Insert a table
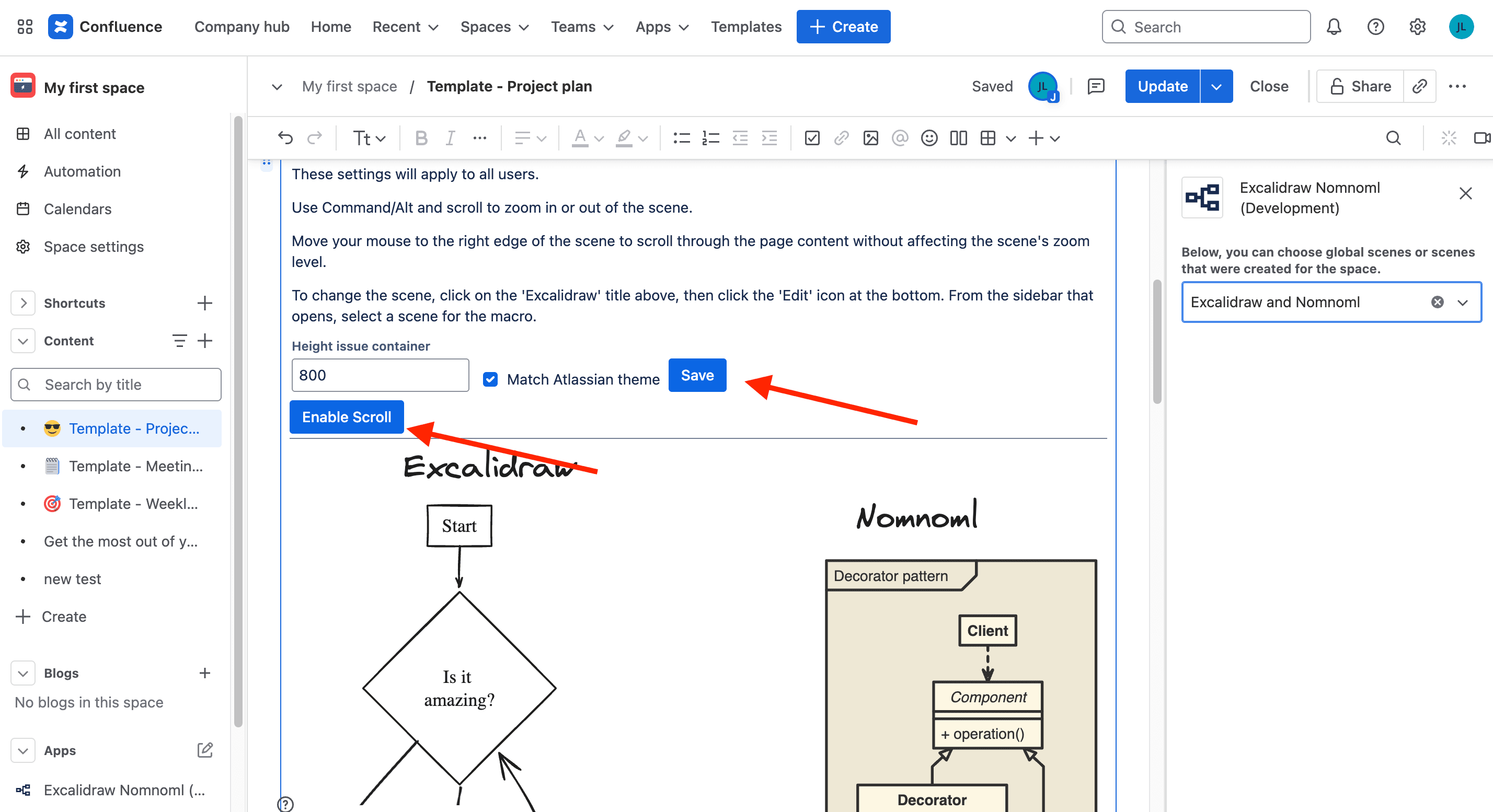The height and width of the screenshot is (812, 1493). pos(987,138)
